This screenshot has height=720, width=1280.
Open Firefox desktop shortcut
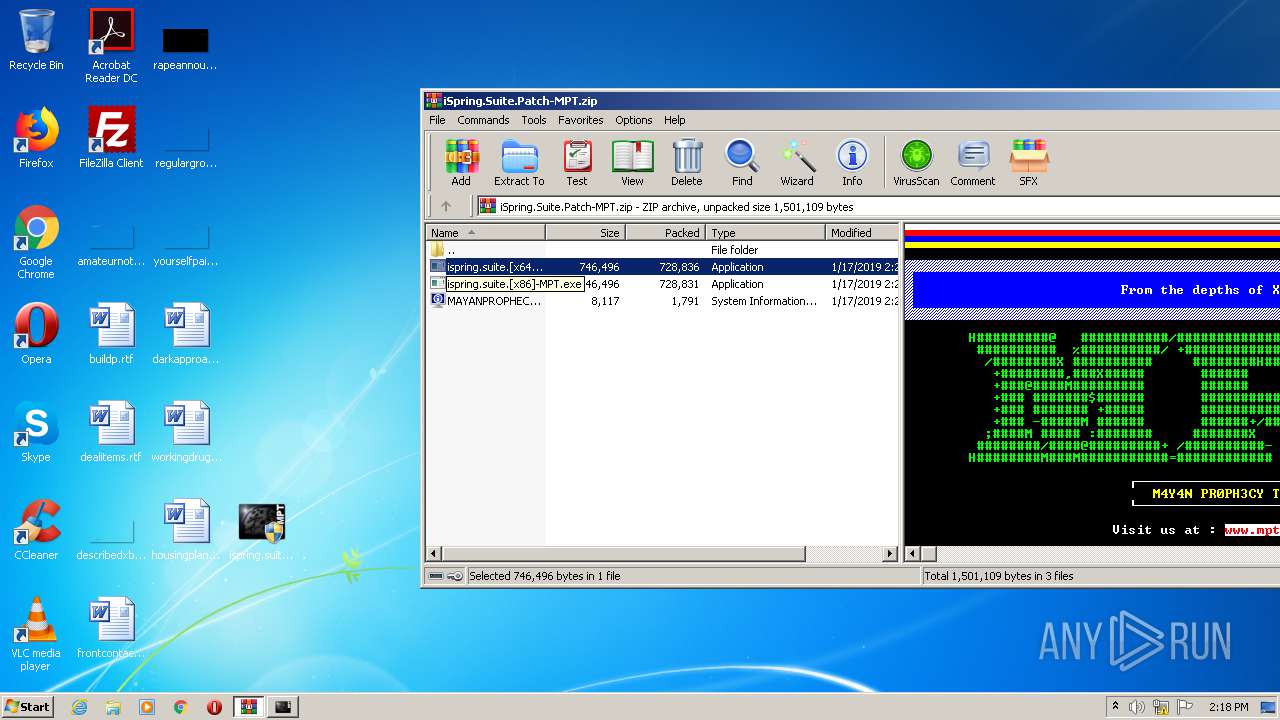point(36,138)
